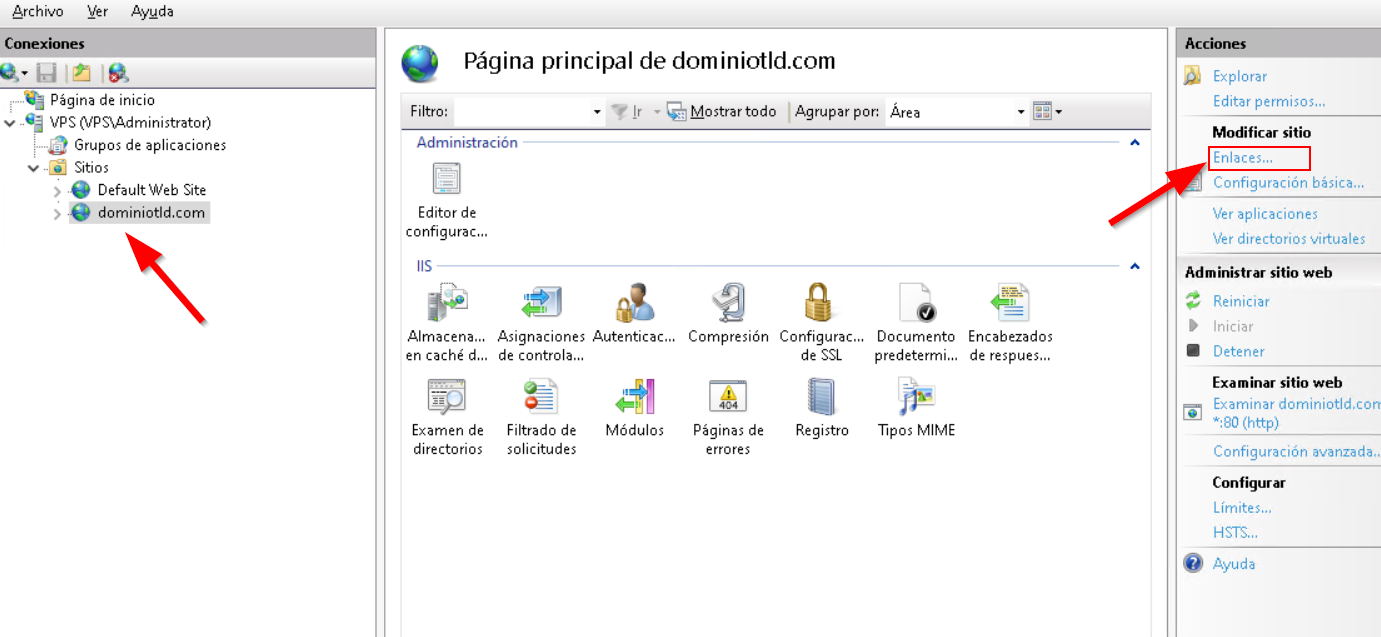Viewport: 1381px width, 637px height.
Task: Click Ver directorios virtuales
Action: (1289, 239)
